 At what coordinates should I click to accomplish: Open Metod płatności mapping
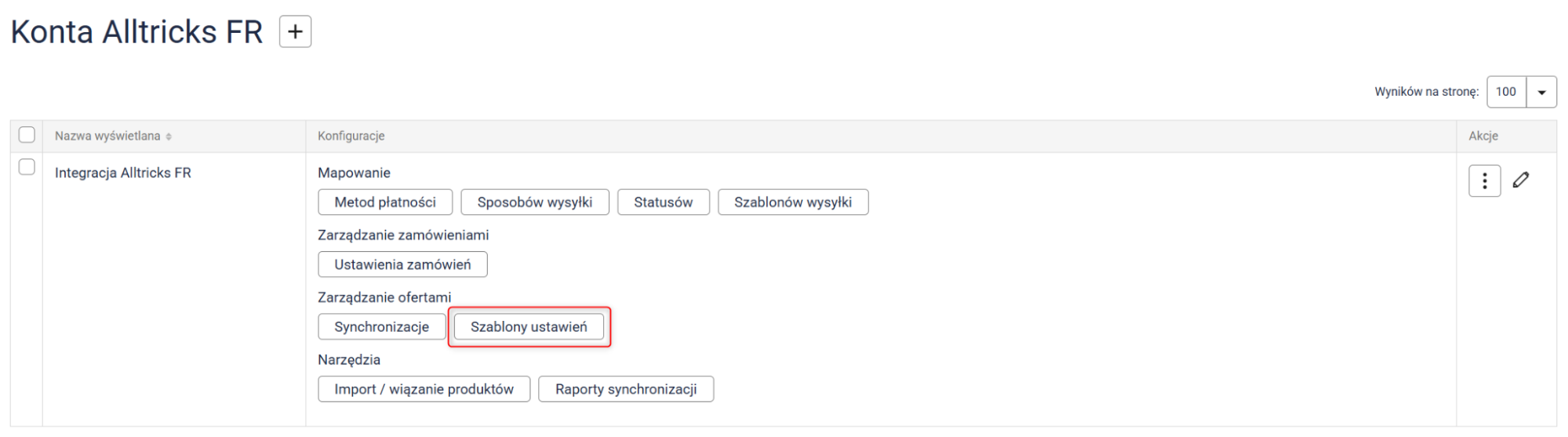pos(385,202)
